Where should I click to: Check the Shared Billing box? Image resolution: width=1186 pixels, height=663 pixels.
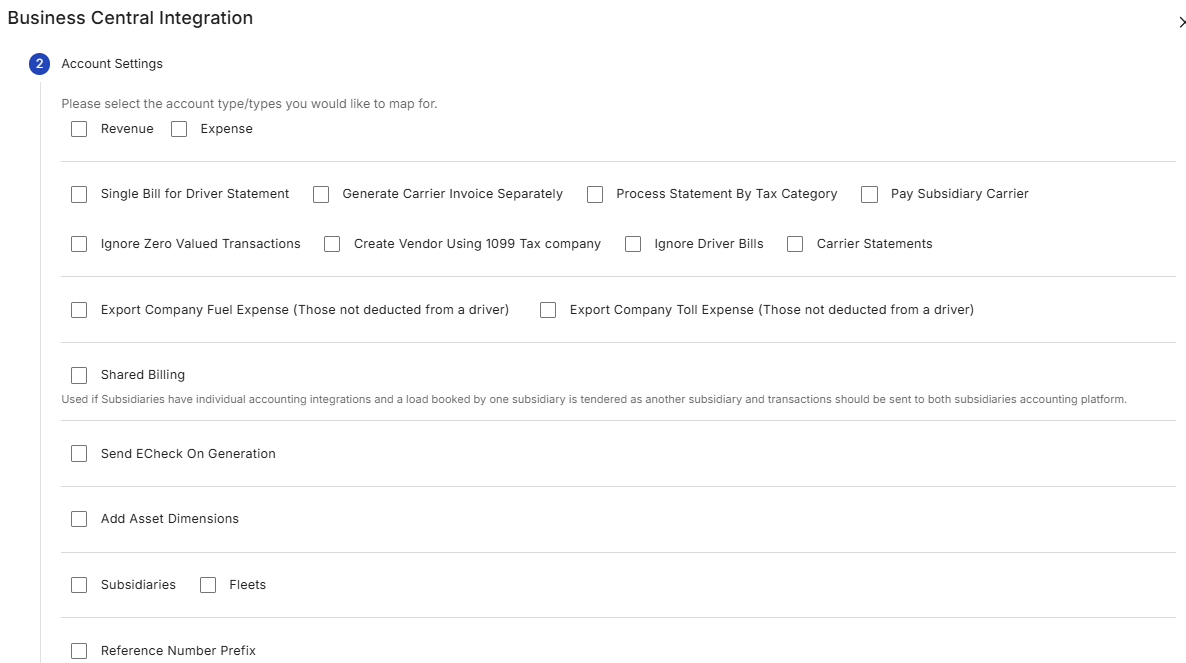(79, 375)
